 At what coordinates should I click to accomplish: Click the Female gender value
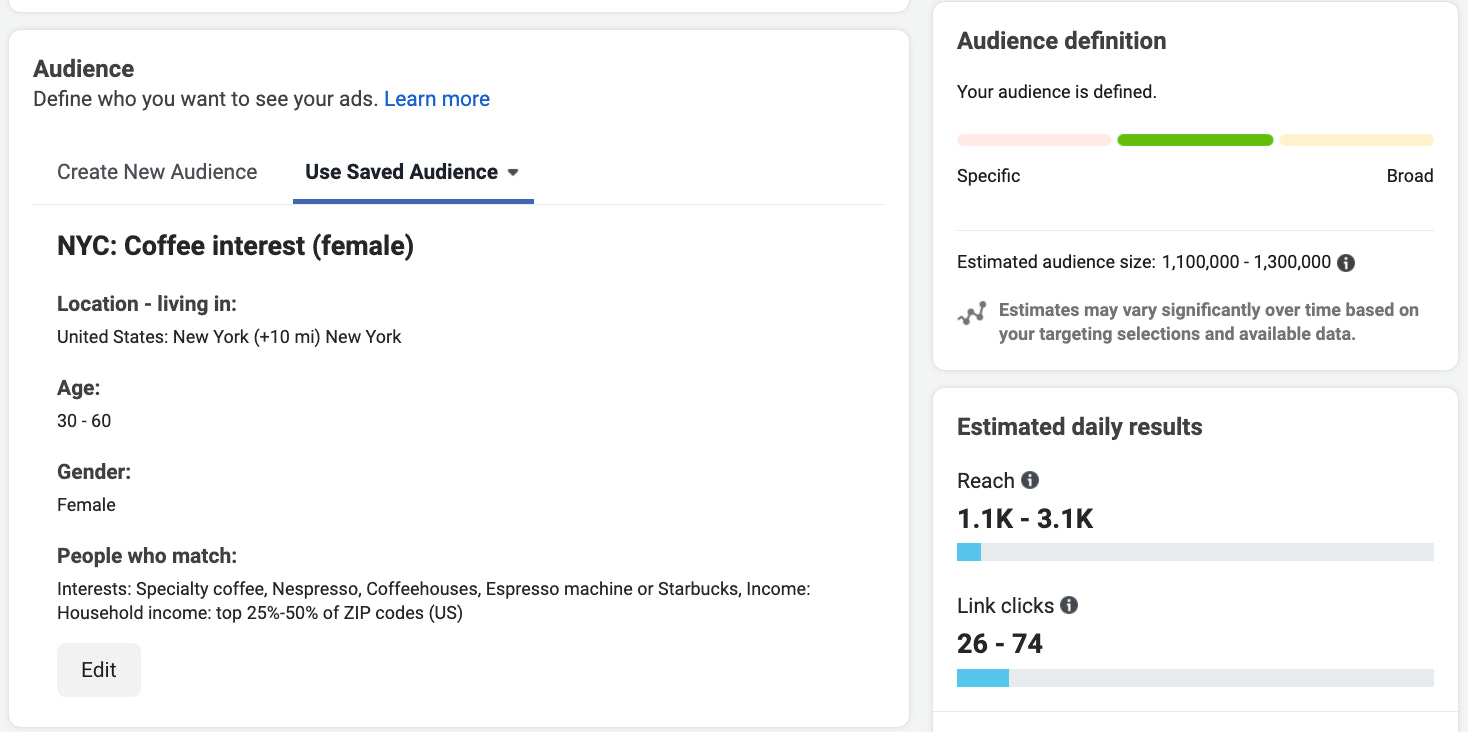[x=86, y=505]
